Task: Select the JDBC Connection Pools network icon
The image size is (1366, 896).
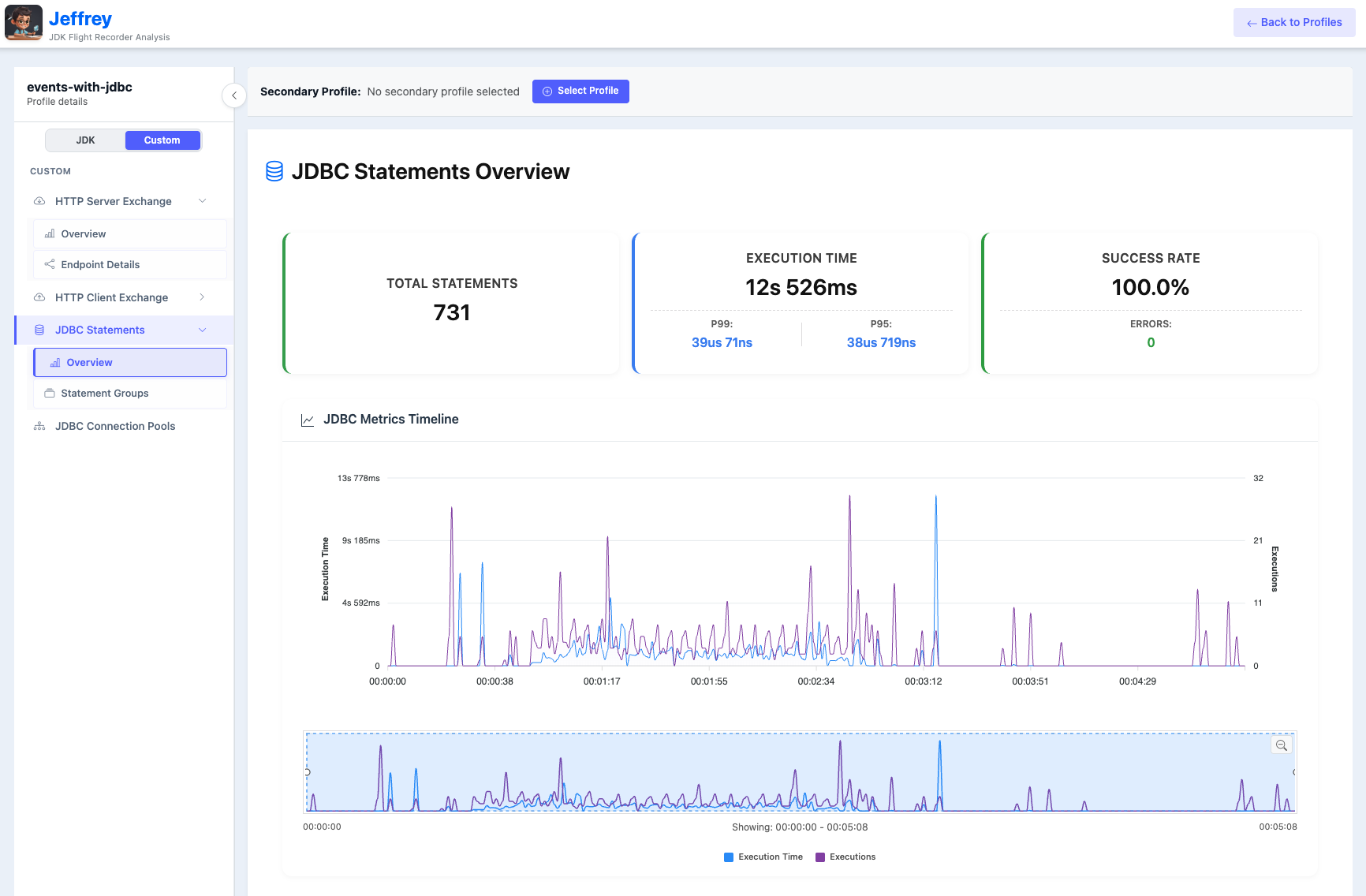Action: (39, 426)
